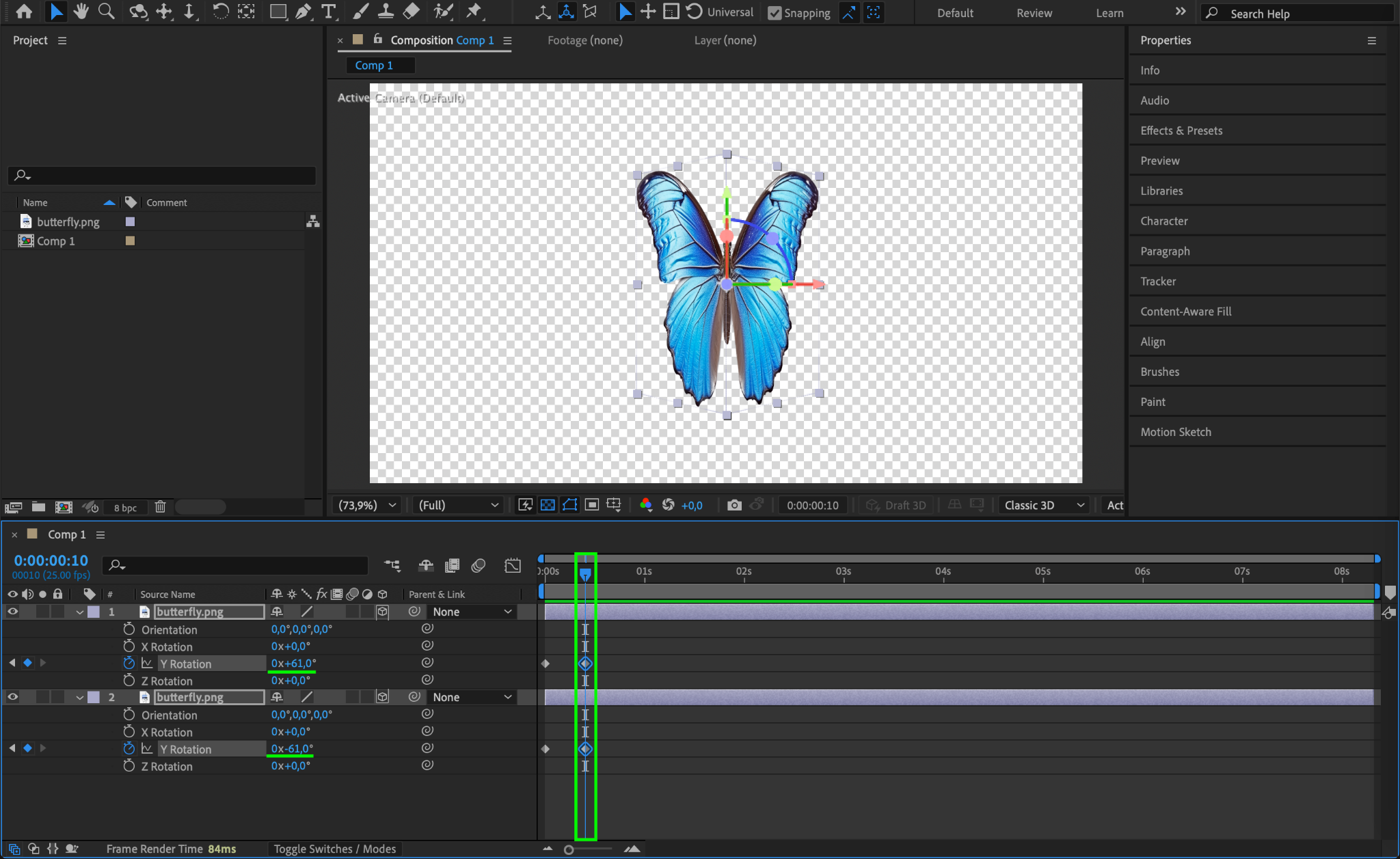This screenshot has width=1400, height=859.
Task: Delete selected project item with trash icon
Action: 160,507
